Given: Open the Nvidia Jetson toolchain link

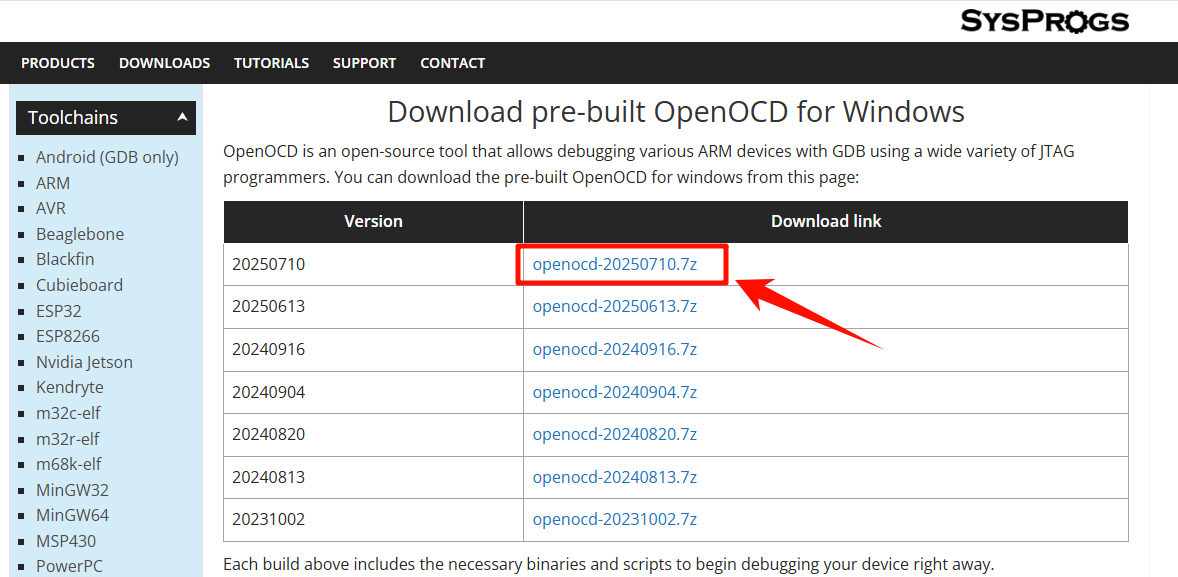Looking at the screenshot, I should (84, 361).
